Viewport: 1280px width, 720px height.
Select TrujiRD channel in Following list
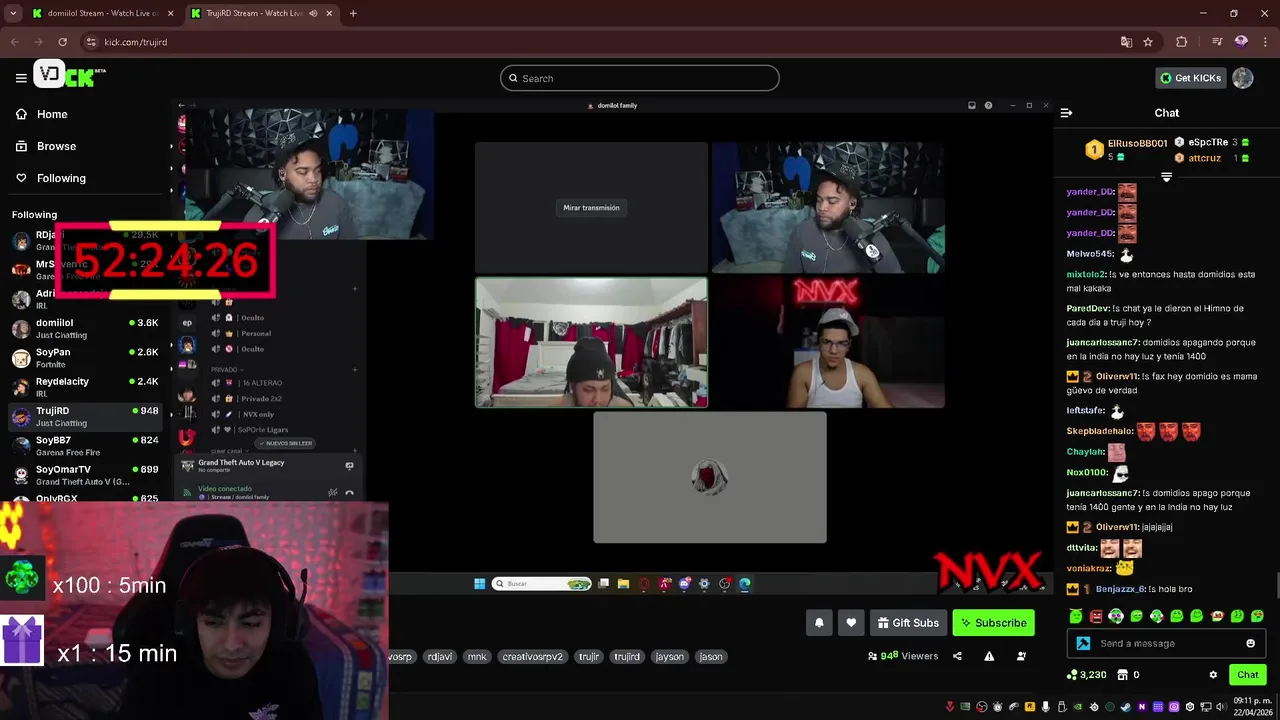(85, 417)
